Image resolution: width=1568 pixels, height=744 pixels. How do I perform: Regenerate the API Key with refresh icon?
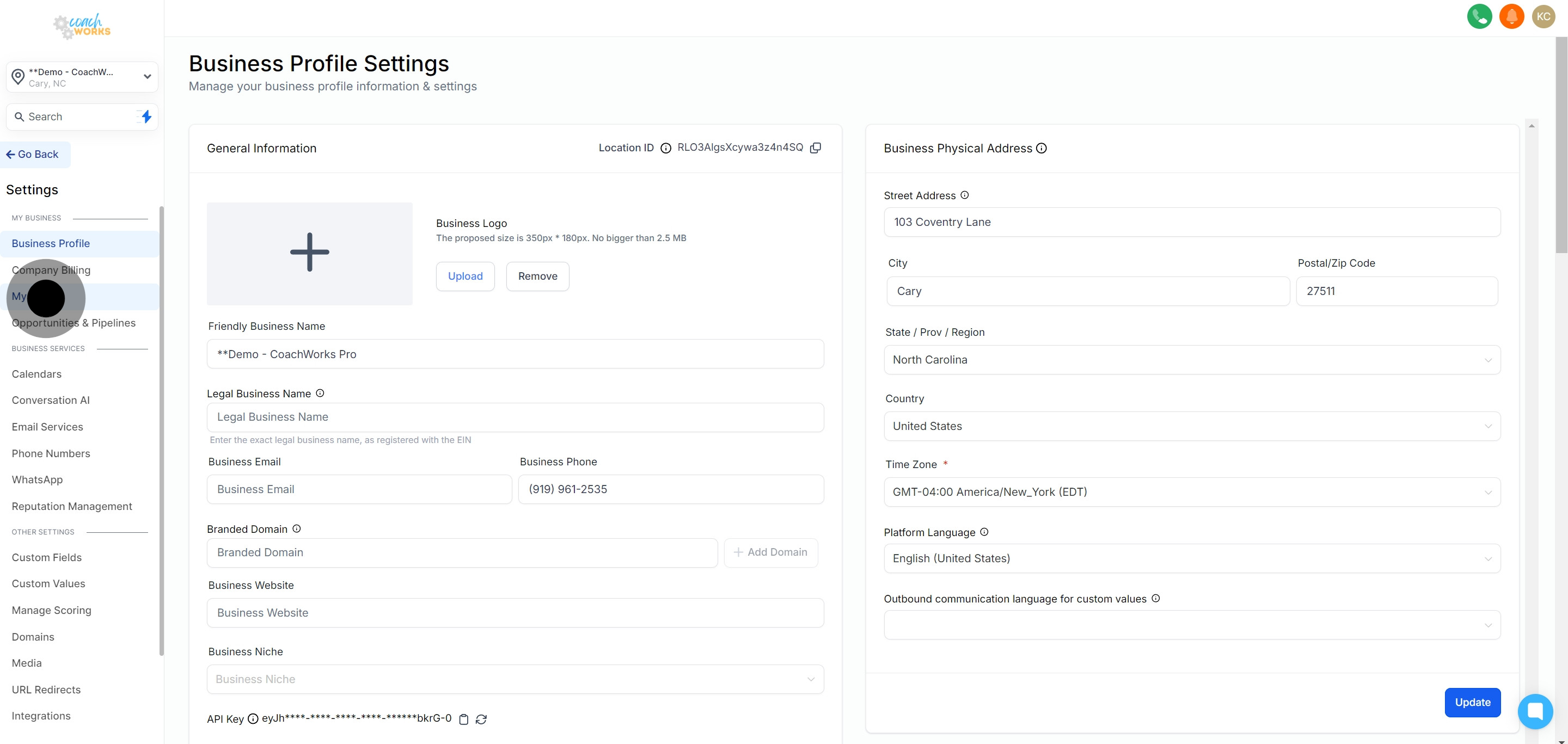pyautogui.click(x=481, y=719)
